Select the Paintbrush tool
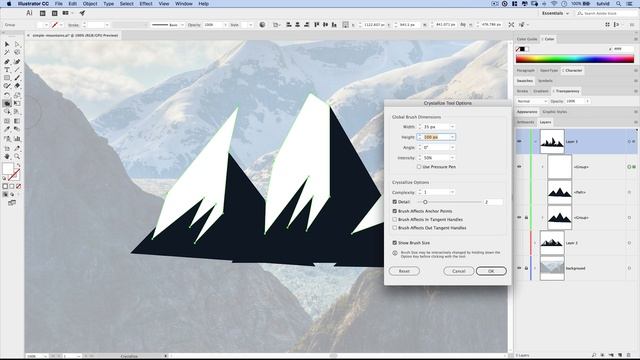The width and height of the screenshot is (640, 360). click(17, 78)
